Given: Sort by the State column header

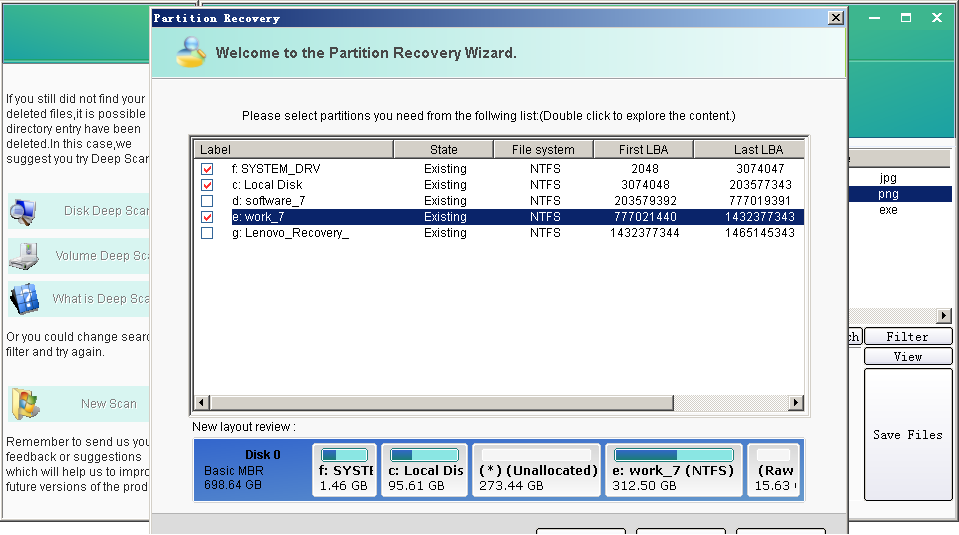Looking at the screenshot, I should [x=443, y=149].
